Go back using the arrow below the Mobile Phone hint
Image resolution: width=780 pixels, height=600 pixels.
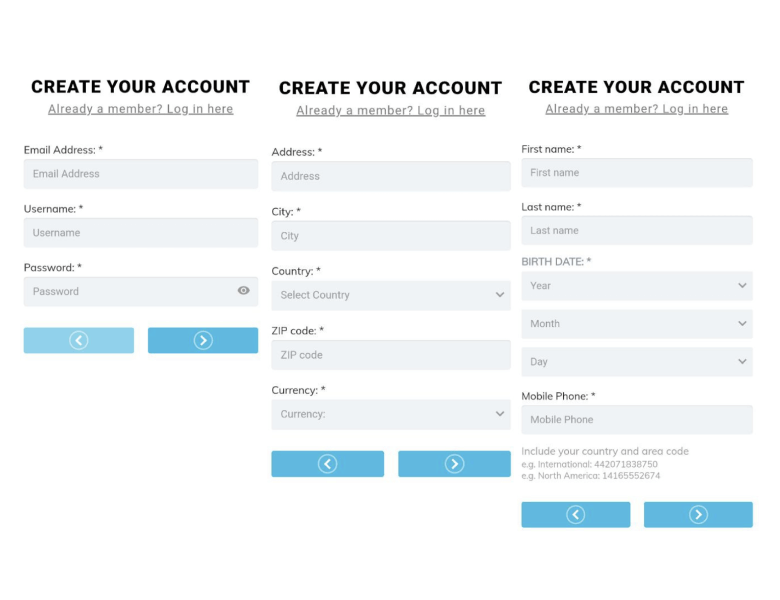(575, 515)
